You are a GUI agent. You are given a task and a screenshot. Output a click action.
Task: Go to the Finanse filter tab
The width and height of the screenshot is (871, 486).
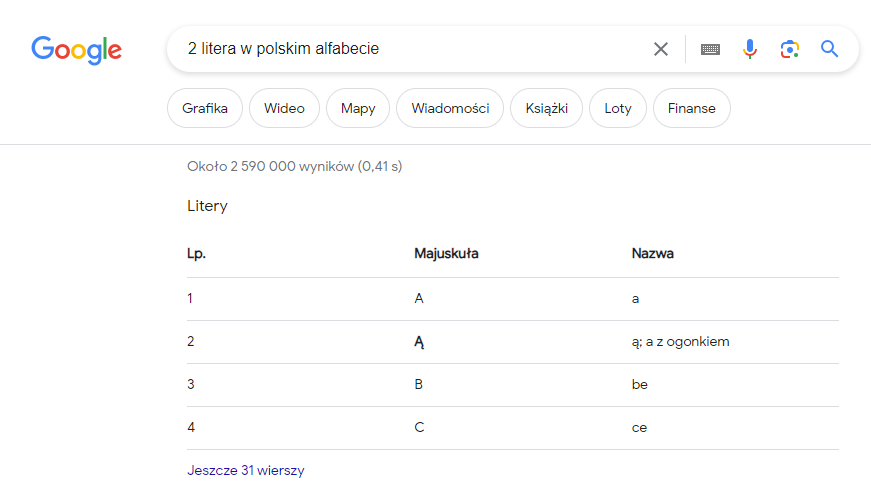pyautogui.click(x=692, y=109)
